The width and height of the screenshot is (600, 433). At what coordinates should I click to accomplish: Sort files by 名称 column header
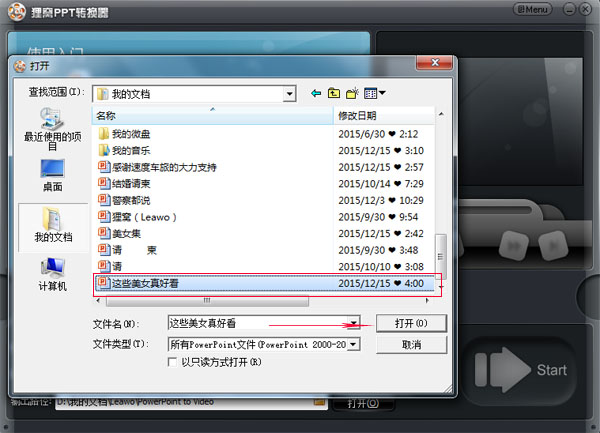pos(212,116)
